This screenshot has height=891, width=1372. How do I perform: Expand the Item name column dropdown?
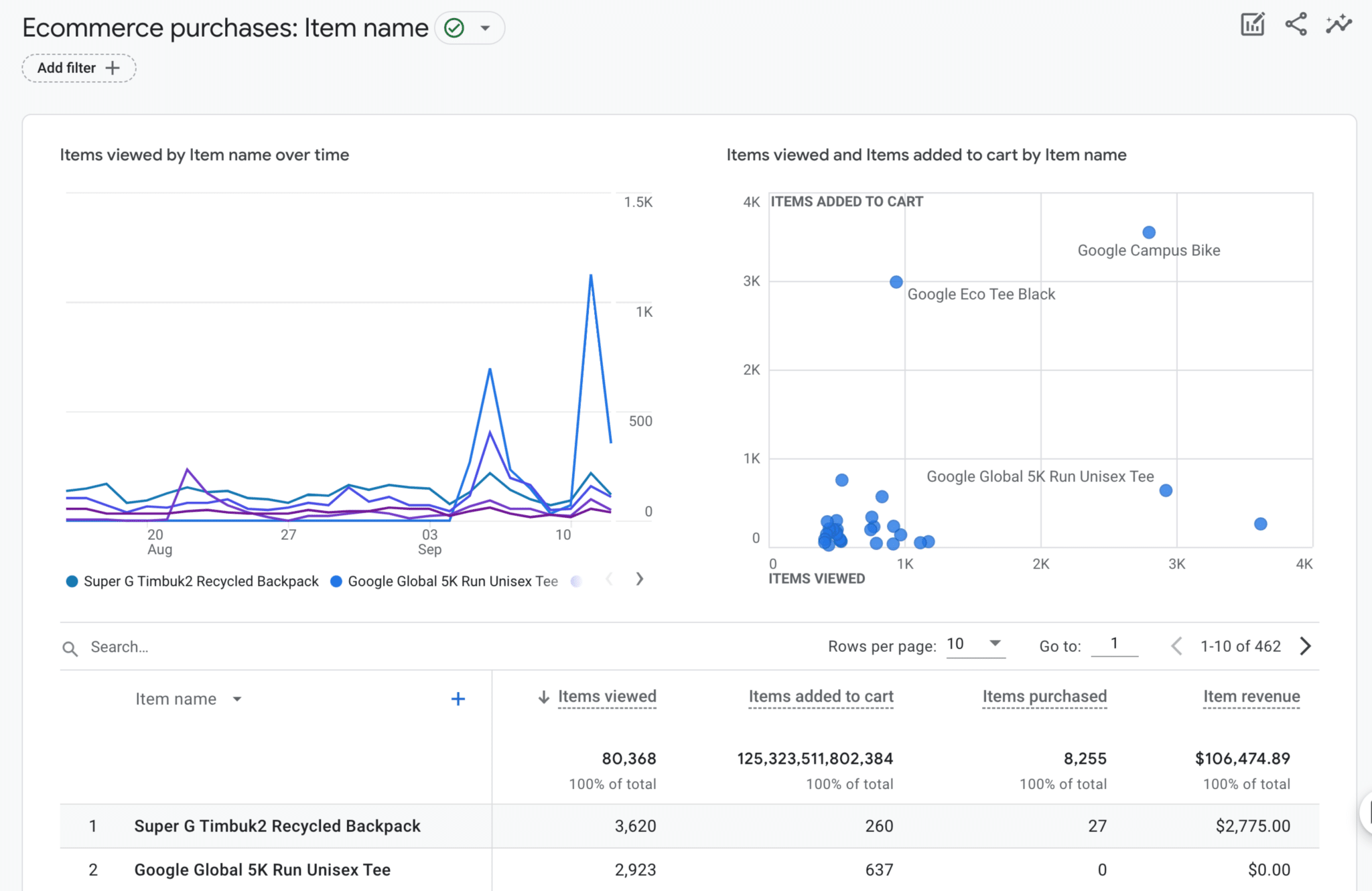point(238,699)
